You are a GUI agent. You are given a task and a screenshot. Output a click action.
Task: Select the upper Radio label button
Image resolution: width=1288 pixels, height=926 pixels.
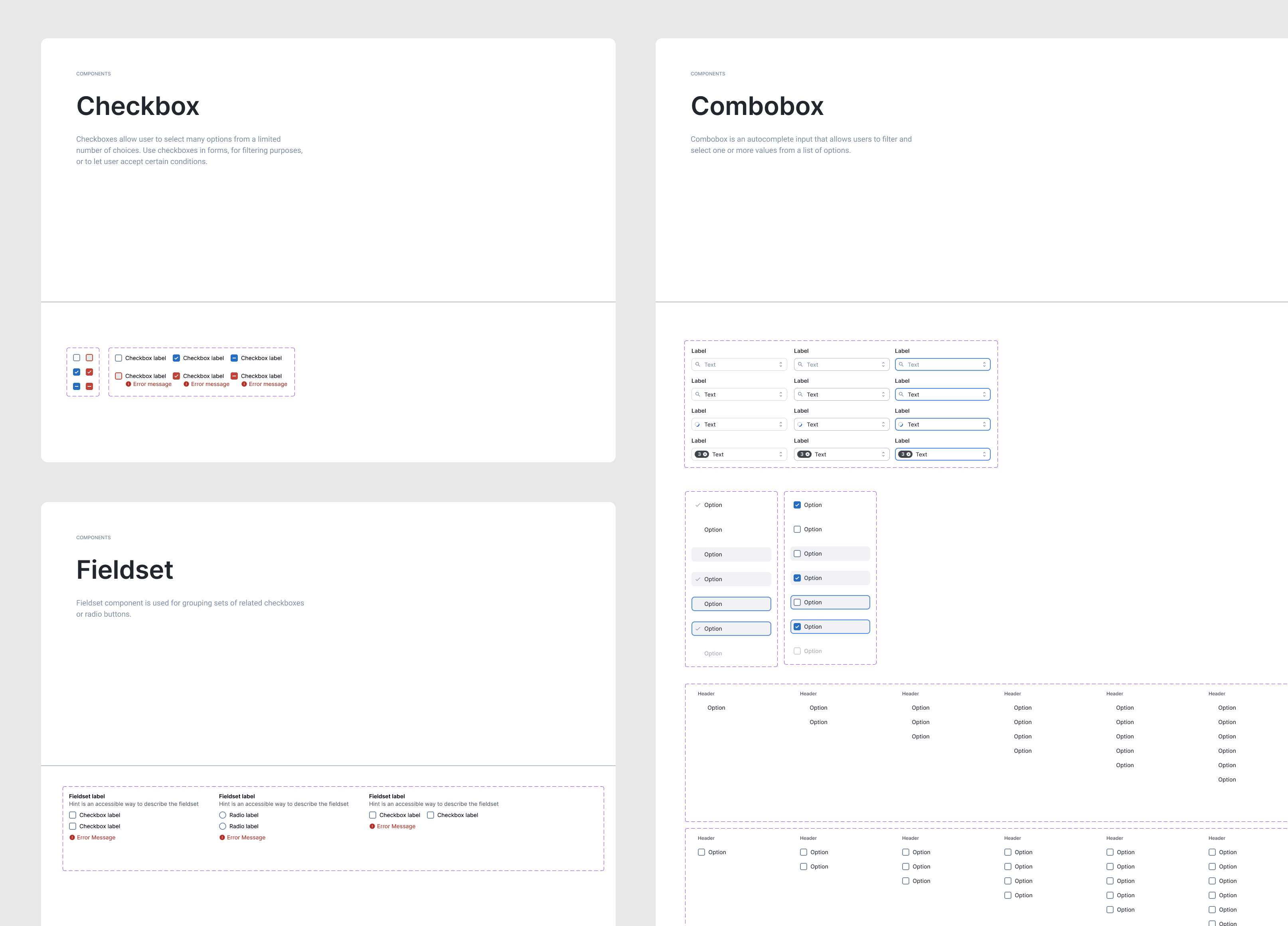(x=223, y=815)
